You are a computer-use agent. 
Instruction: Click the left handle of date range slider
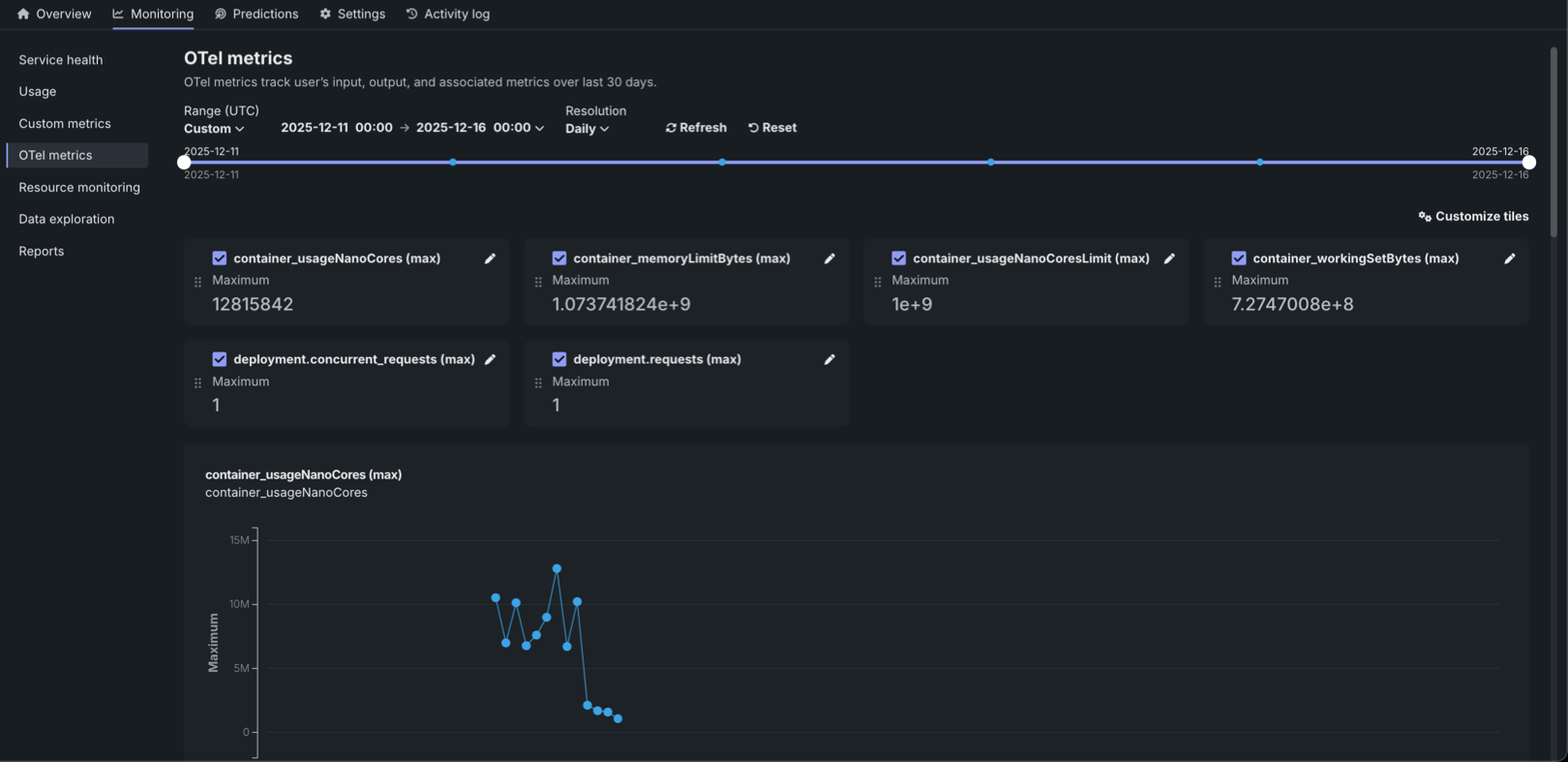pyautogui.click(x=185, y=163)
